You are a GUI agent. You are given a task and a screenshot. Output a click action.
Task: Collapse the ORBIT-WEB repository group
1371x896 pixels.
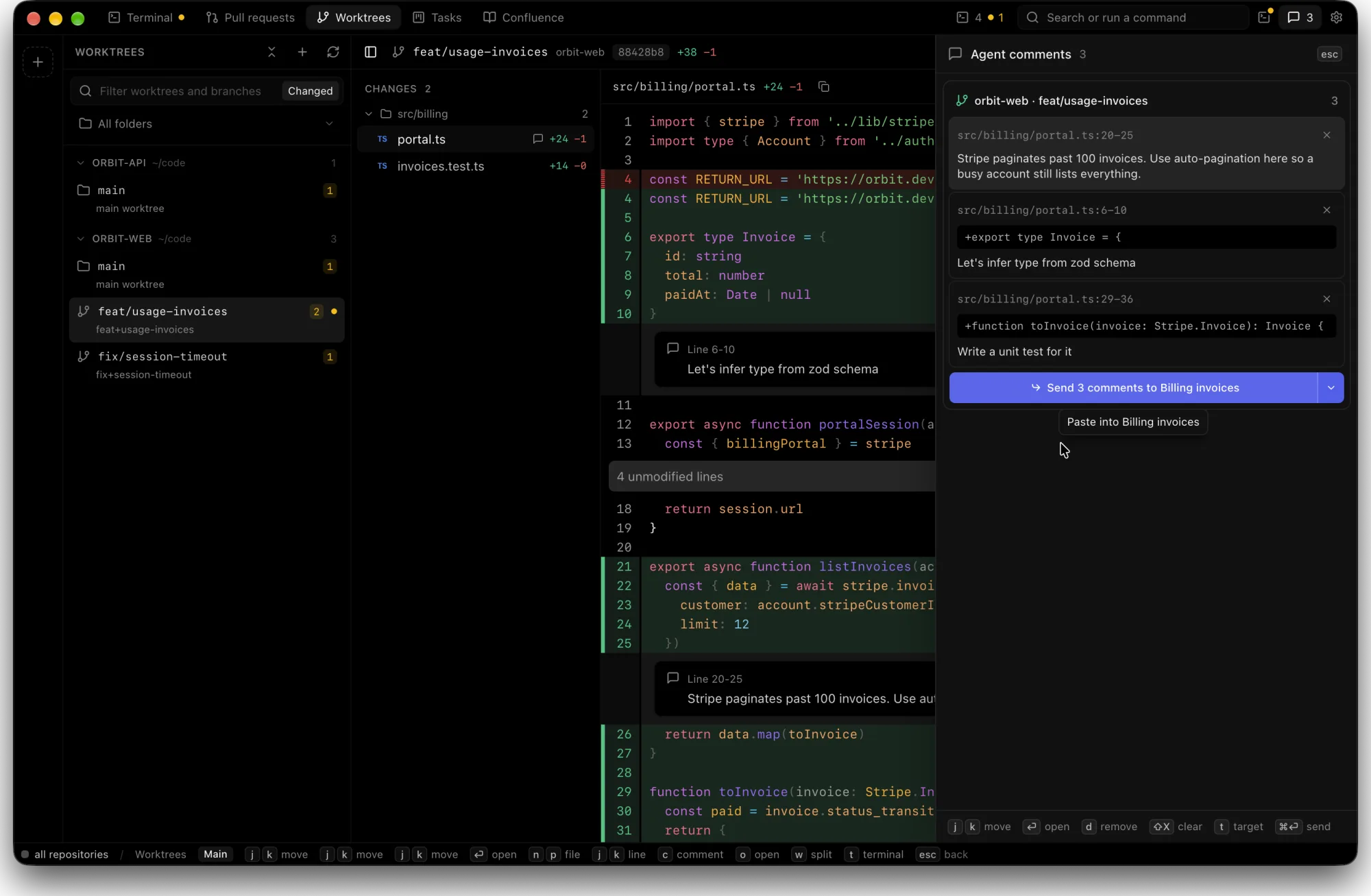point(80,239)
